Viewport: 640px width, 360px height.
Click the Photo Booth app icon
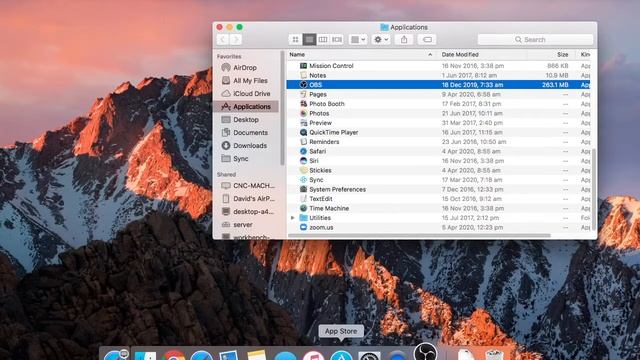pyautogui.click(x=303, y=104)
